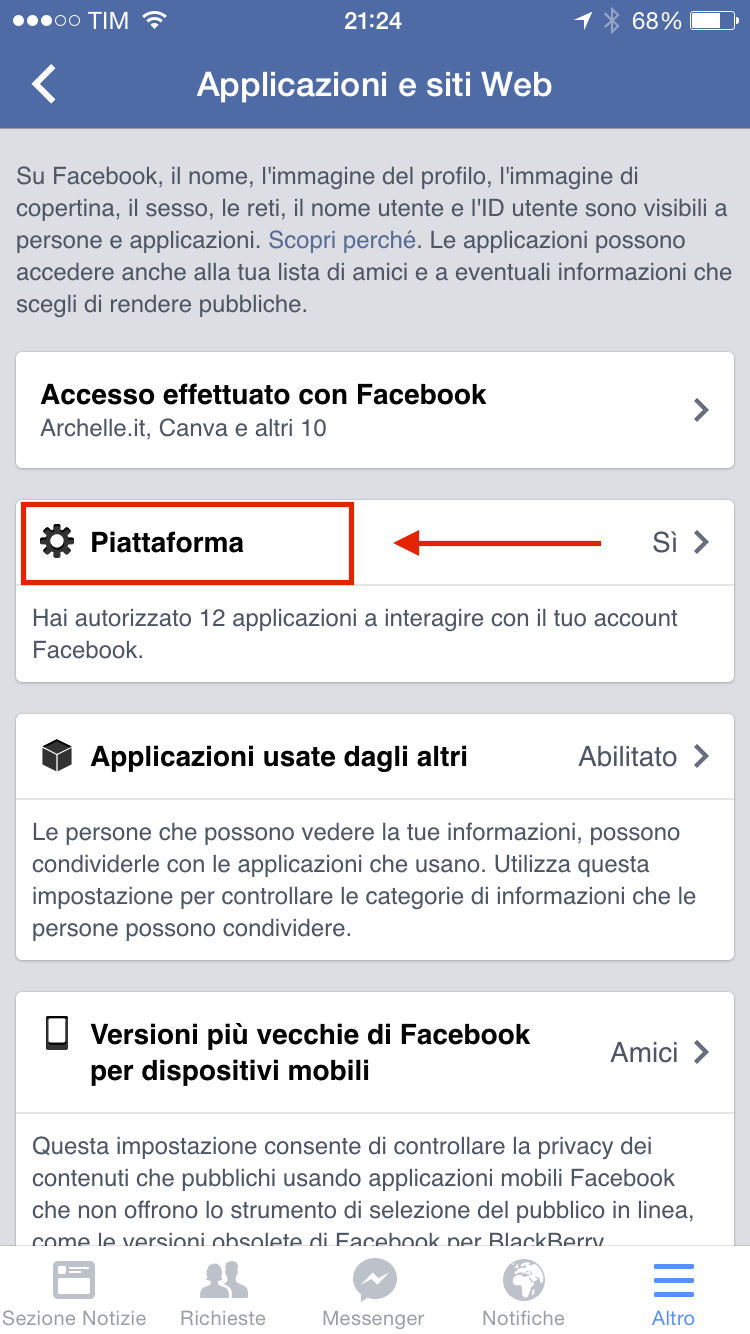Open Sezione Notizie news feed icon

pyautogui.click(x=74, y=1279)
